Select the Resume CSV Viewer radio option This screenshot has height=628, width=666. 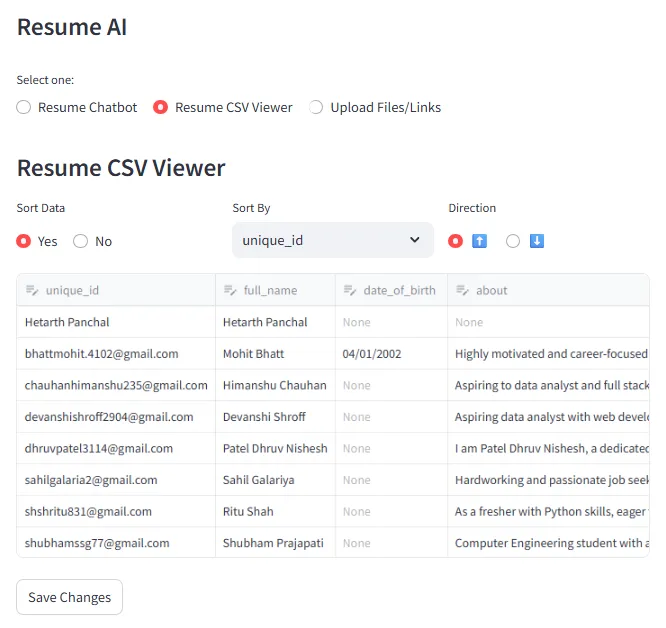160,107
